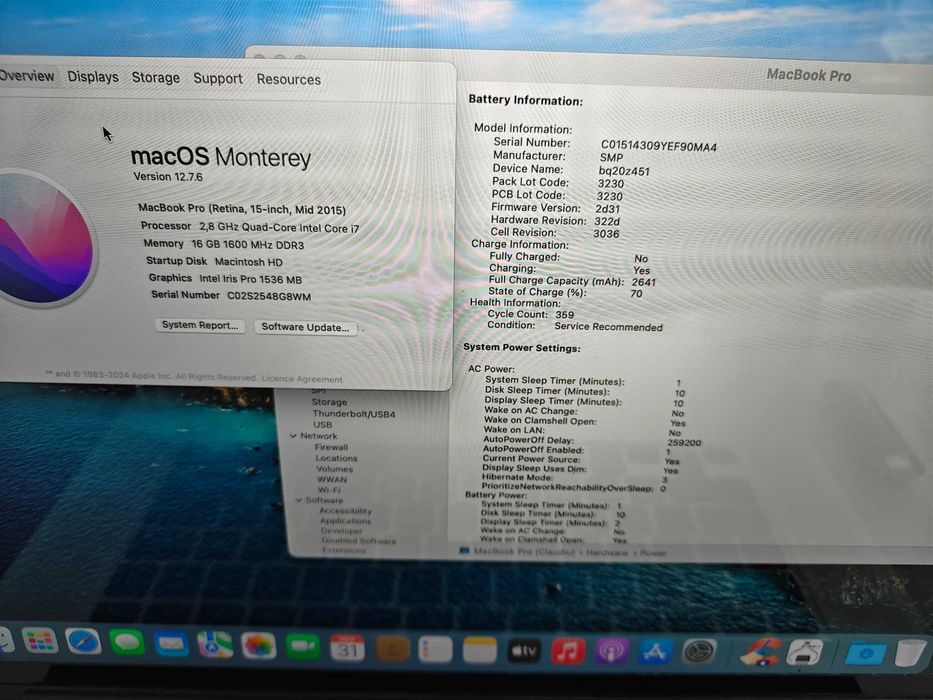Select Volumes under Network
The height and width of the screenshot is (700, 933).
click(x=334, y=468)
